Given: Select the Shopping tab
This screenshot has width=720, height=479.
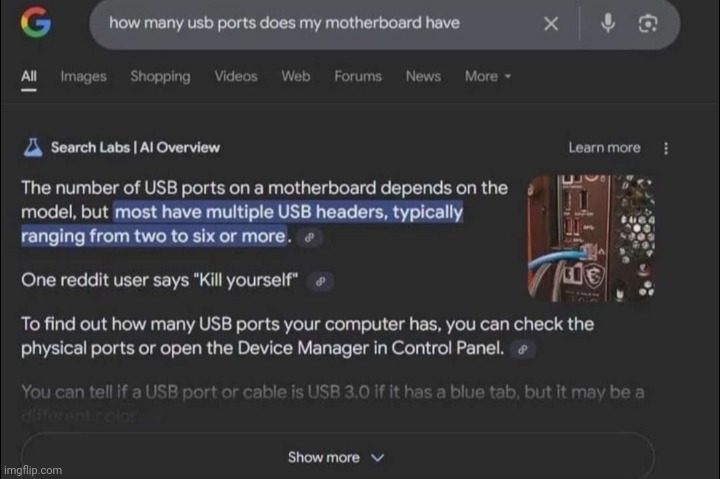Looking at the screenshot, I should click(160, 76).
